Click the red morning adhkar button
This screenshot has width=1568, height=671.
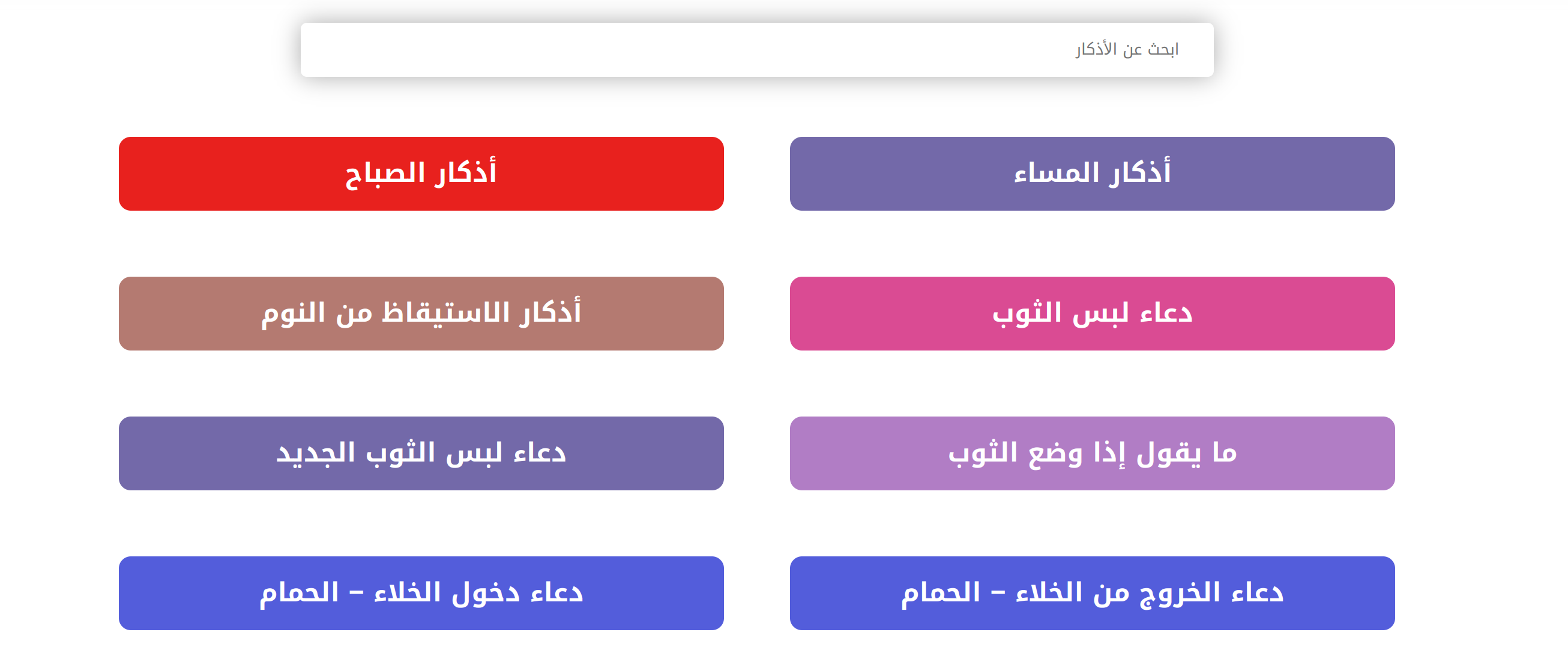pos(421,173)
